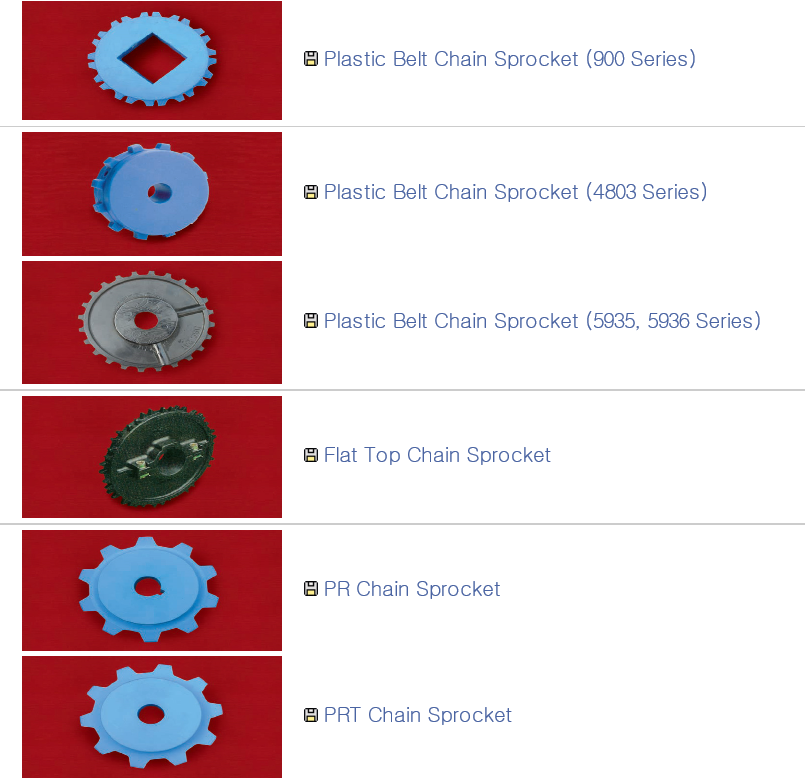The image size is (805, 782).
Task: Select the PRT Chain Sprocket product photo
Action: (152, 717)
